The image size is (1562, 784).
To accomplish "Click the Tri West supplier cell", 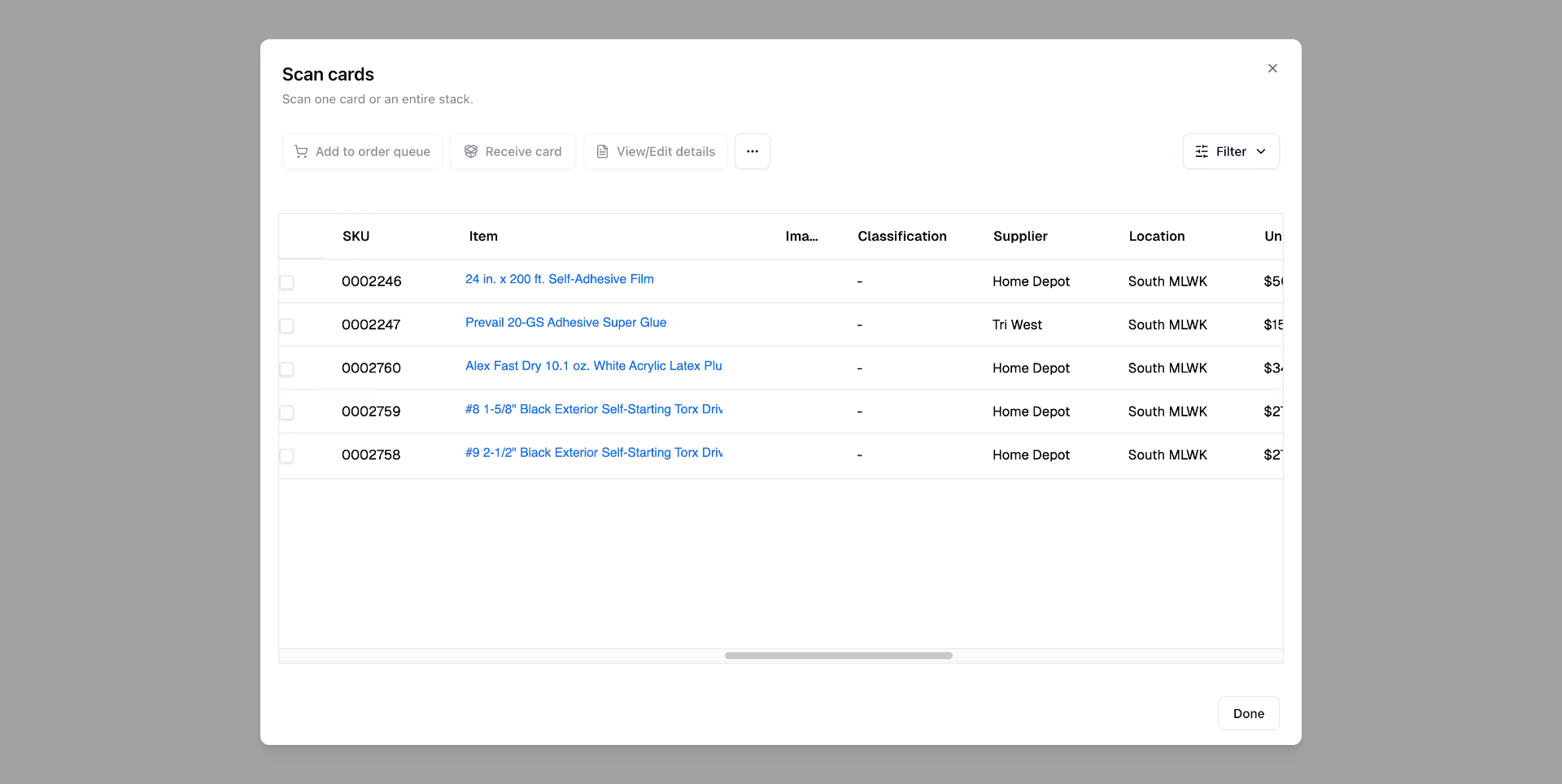I will click(1017, 324).
